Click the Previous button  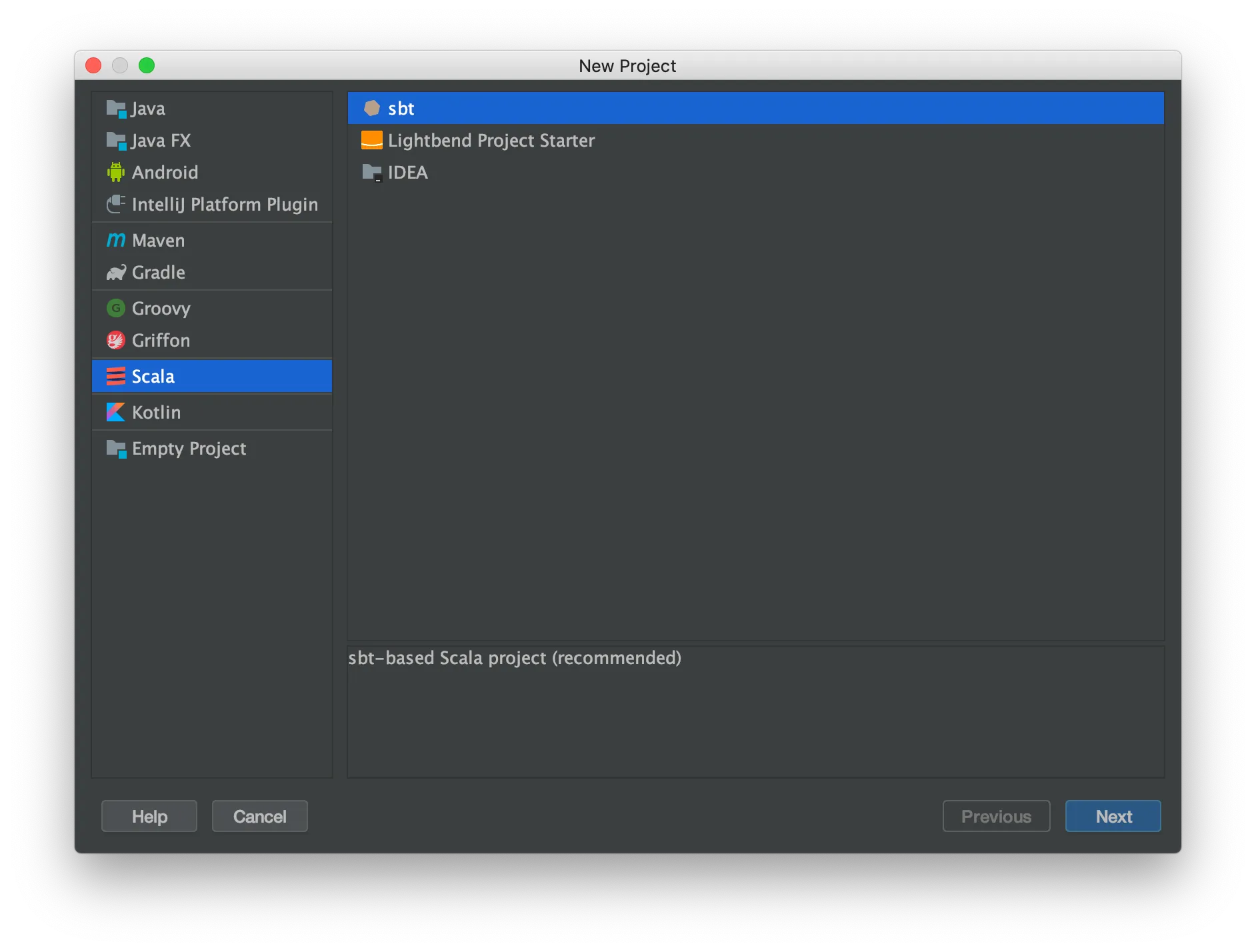996,816
